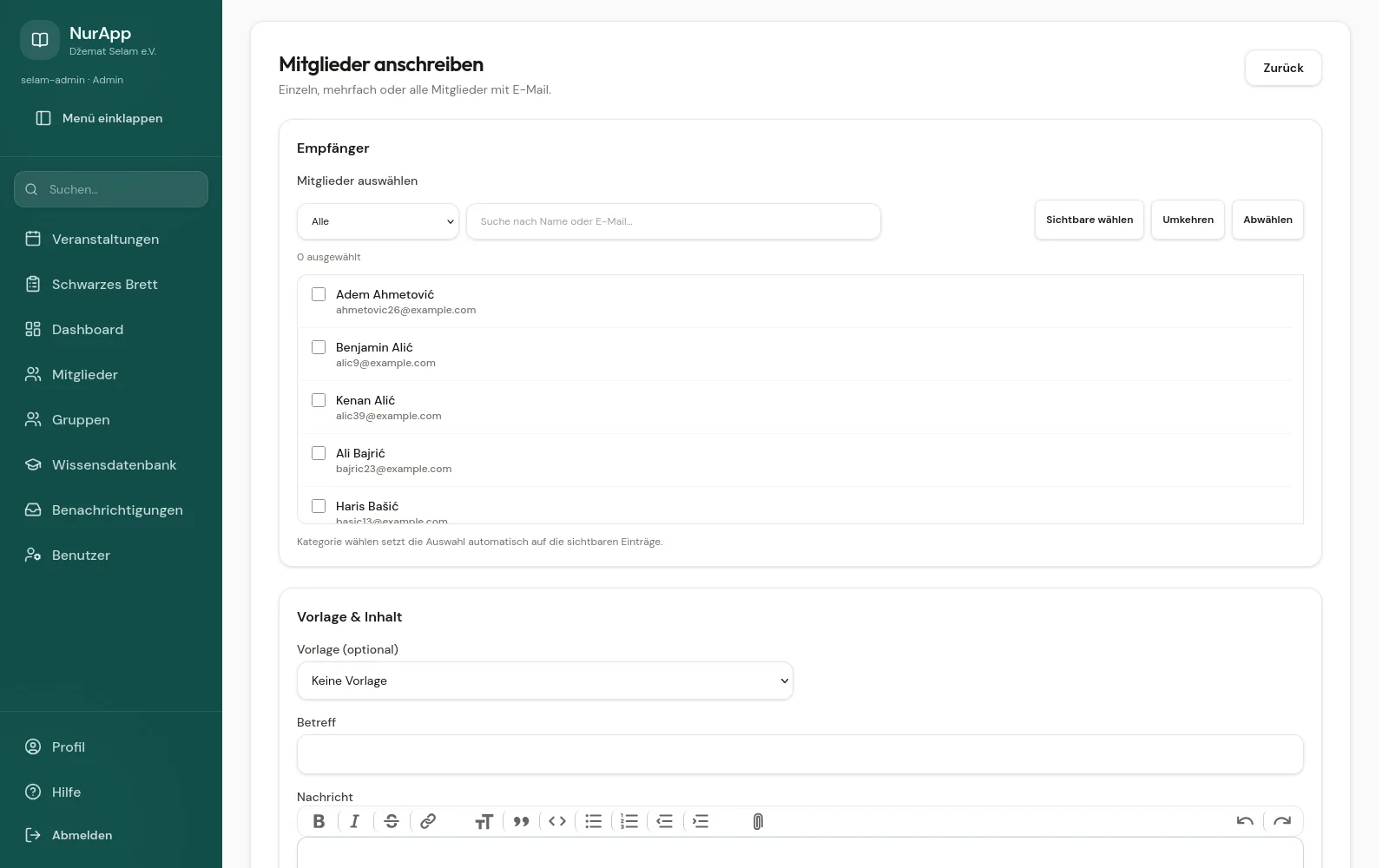1389x868 pixels.
Task: Increase indent level in editor
Action: coord(701,821)
